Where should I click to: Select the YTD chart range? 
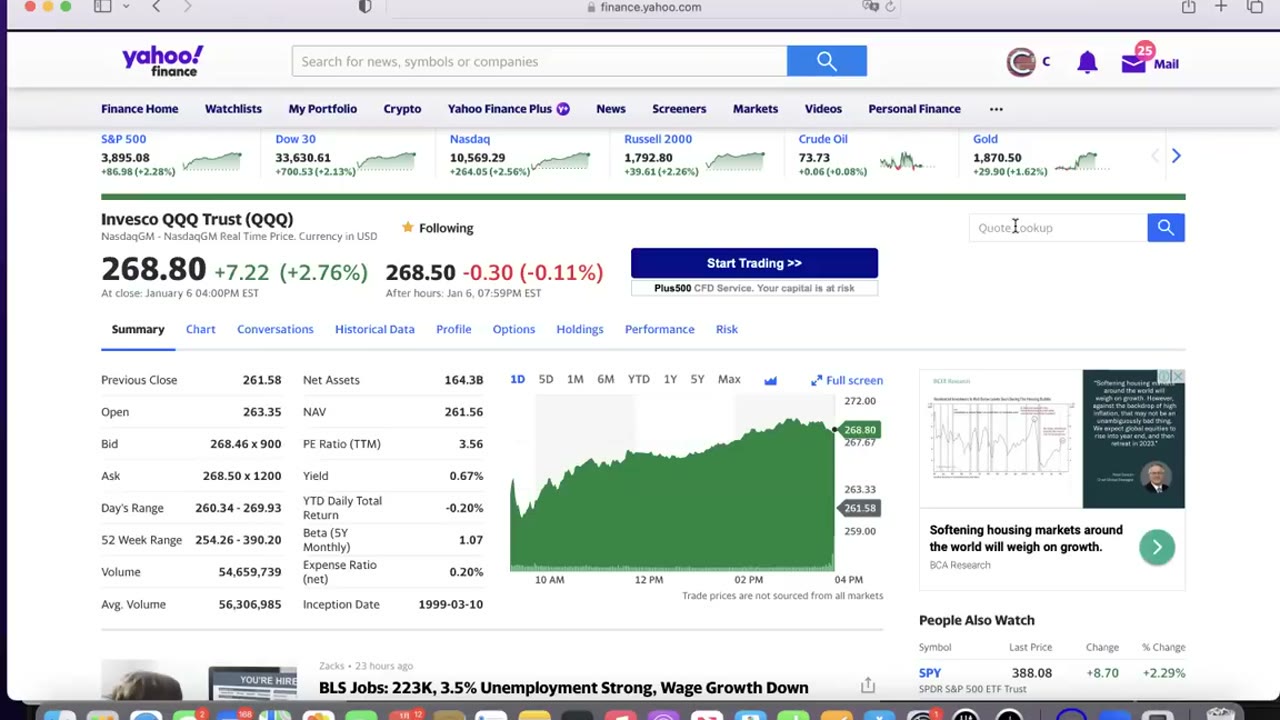tap(638, 380)
